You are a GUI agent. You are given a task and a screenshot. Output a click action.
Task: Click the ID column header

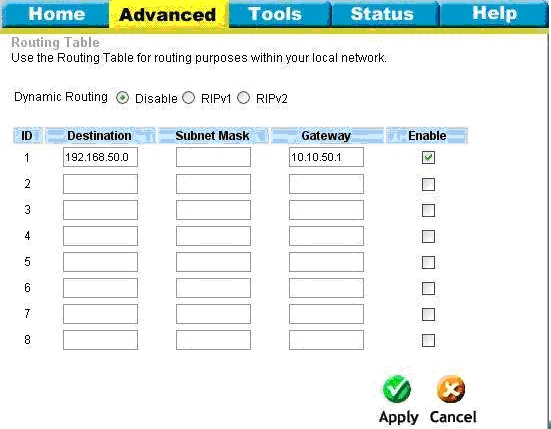[x=28, y=136]
